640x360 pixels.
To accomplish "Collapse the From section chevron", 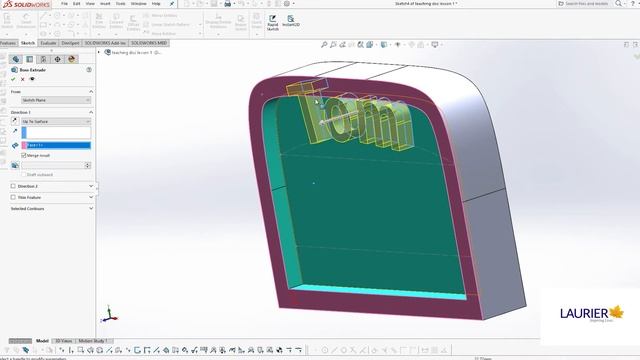I will (91, 91).
